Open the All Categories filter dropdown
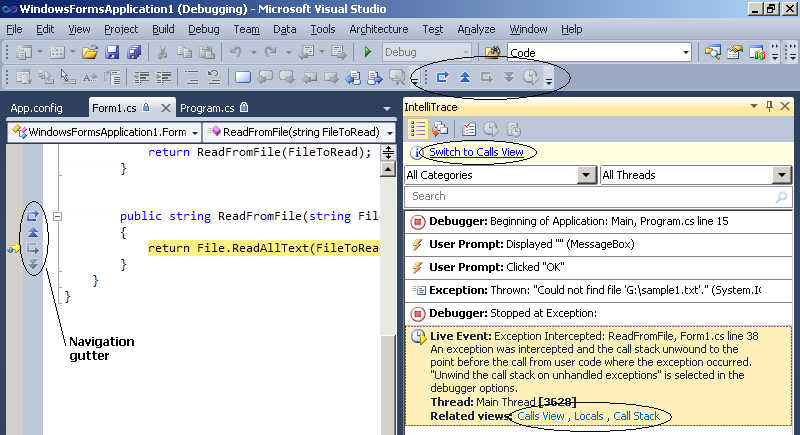 coord(586,175)
